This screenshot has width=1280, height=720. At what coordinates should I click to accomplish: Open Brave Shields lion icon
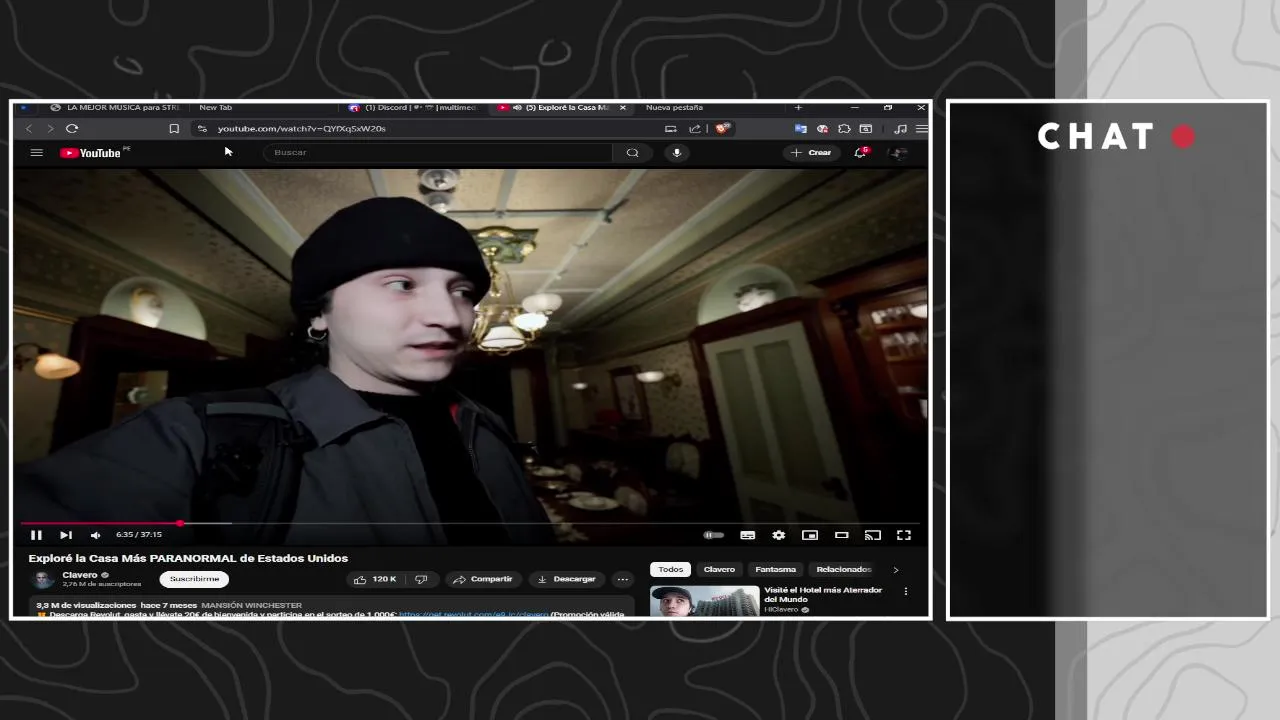click(722, 128)
